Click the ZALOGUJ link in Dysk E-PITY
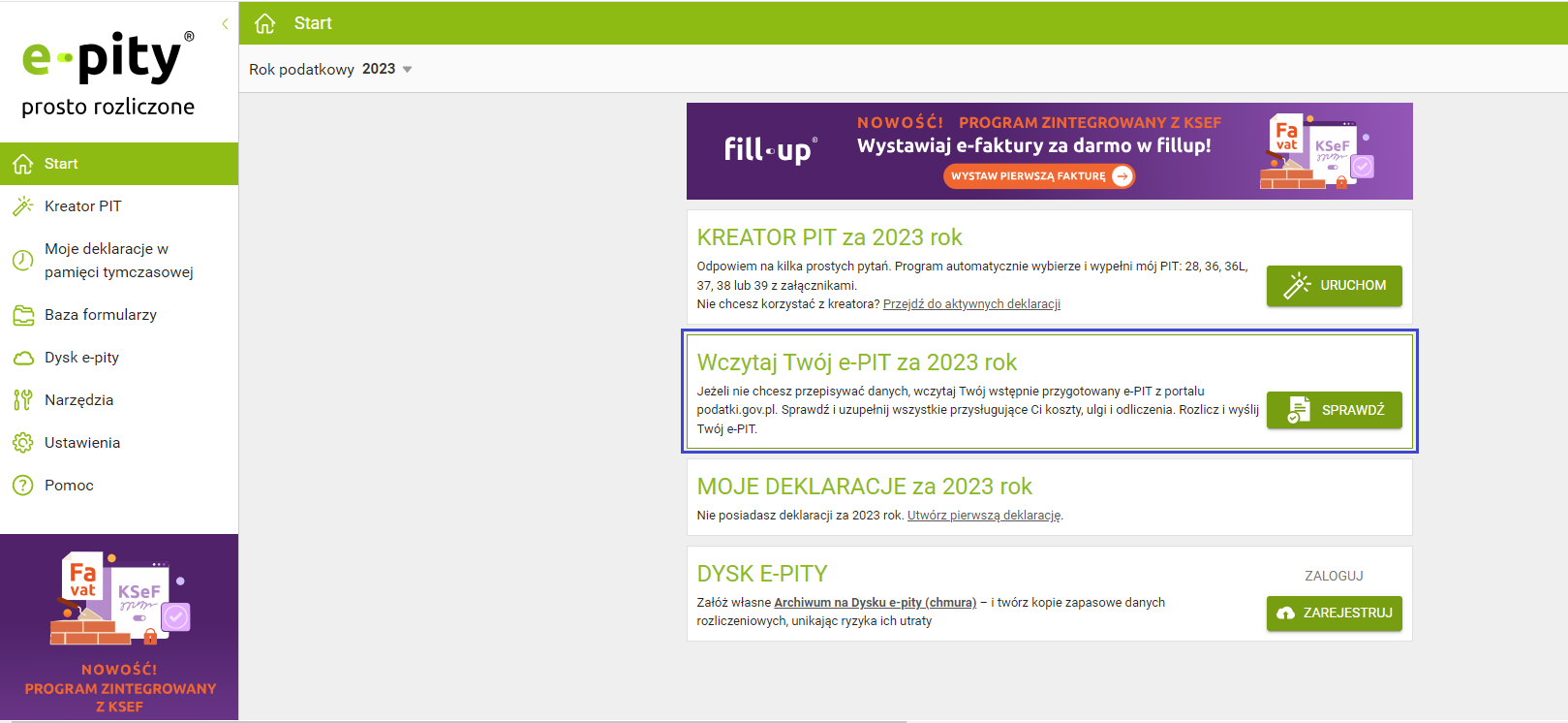 pyautogui.click(x=1334, y=576)
